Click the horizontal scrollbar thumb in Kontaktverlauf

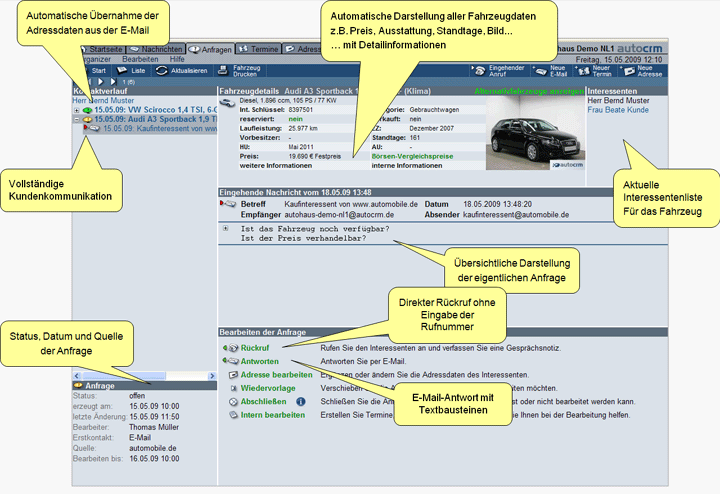(x=124, y=376)
